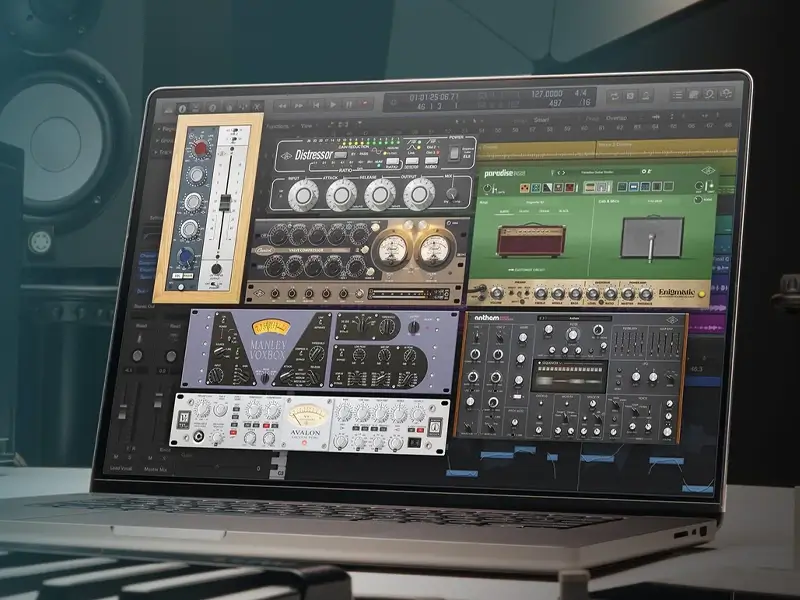Image resolution: width=800 pixels, height=600 pixels.
Task: Click the Stereo Out output slot
Action: (x=144, y=306)
